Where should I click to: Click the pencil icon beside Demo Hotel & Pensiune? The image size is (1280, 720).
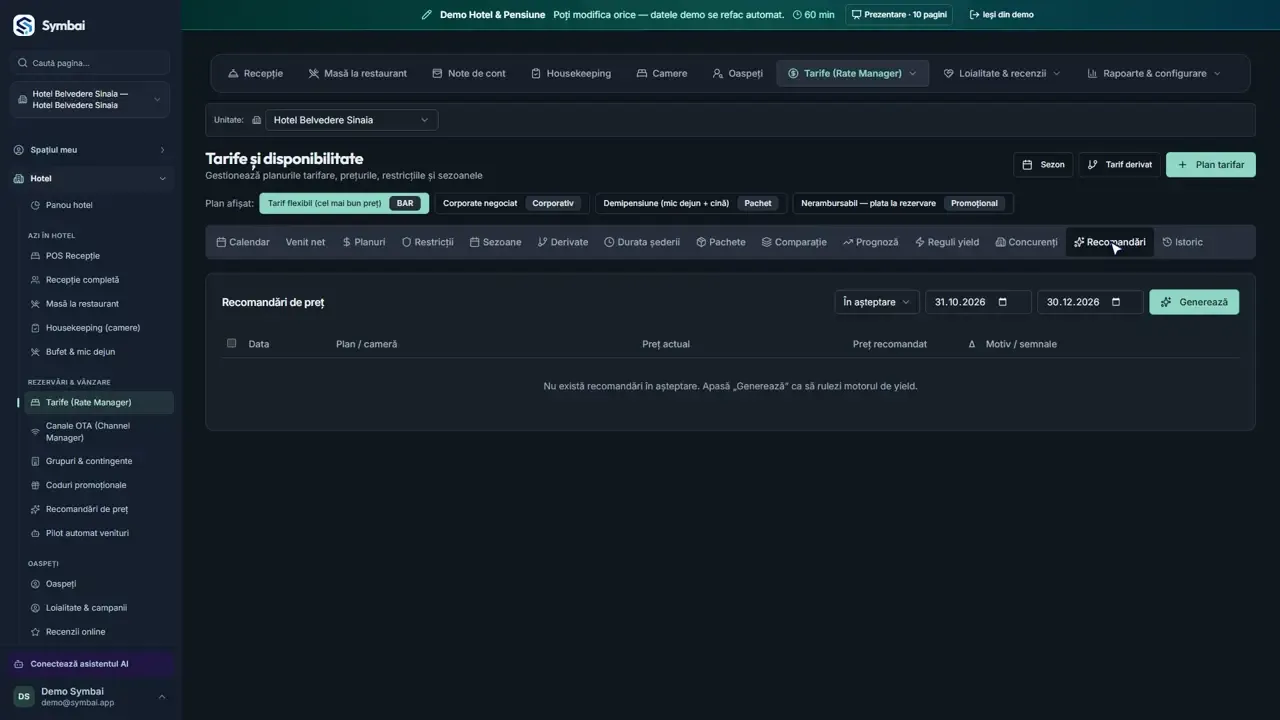click(427, 15)
